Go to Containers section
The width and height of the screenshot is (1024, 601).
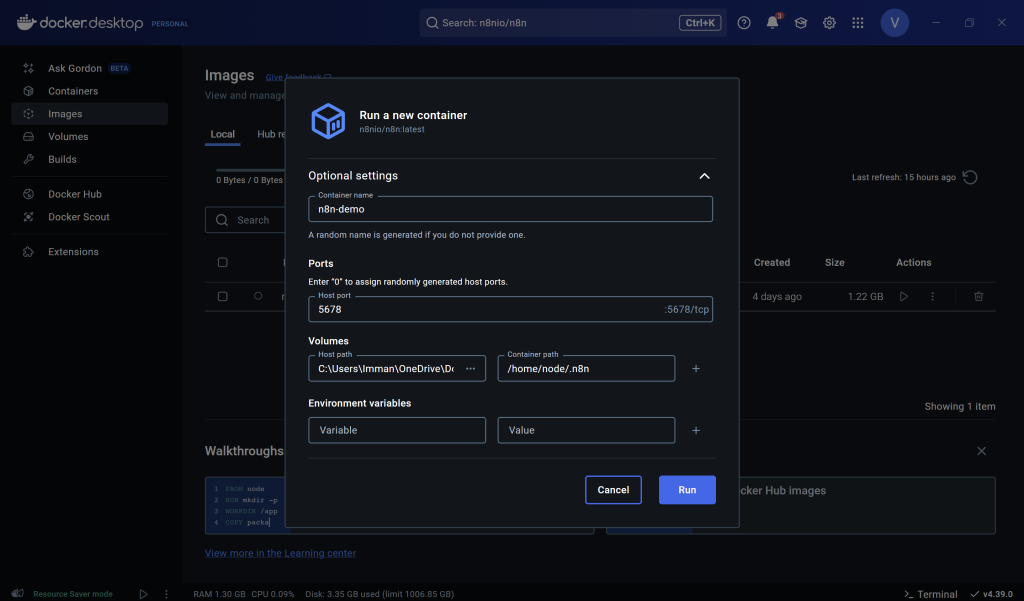[x=89, y=91]
